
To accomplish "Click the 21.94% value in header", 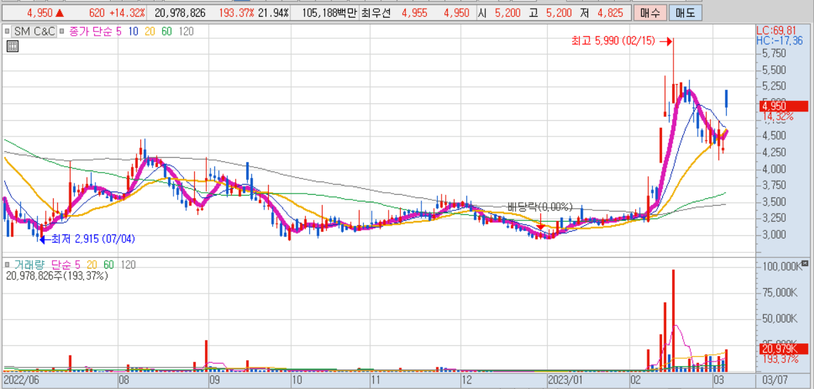I will pos(273,13).
